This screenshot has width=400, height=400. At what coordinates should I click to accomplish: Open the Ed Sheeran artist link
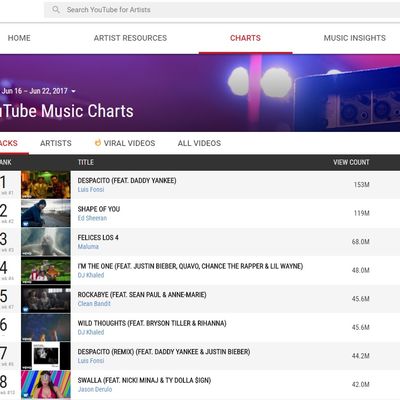(x=92, y=218)
